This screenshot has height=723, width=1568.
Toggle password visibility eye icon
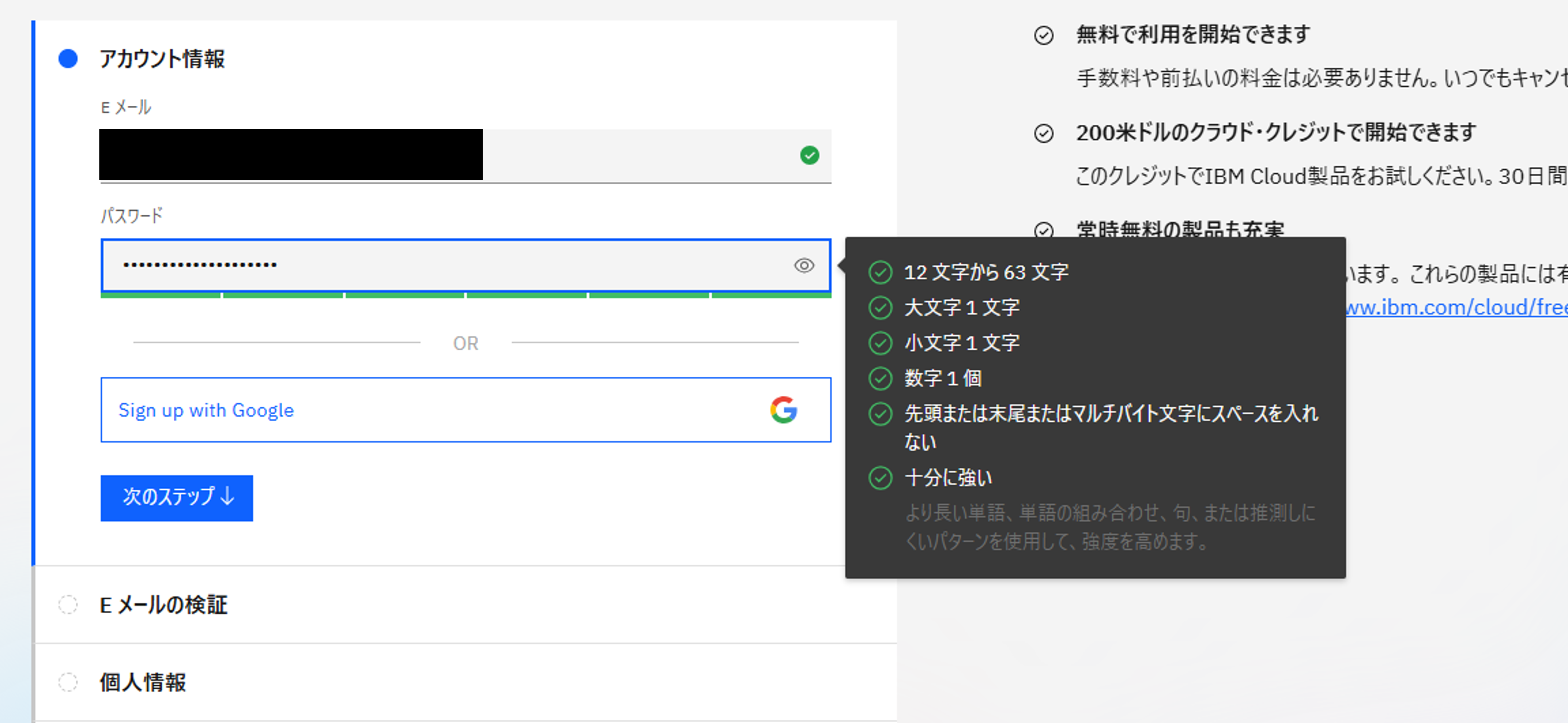[x=803, y=265]
